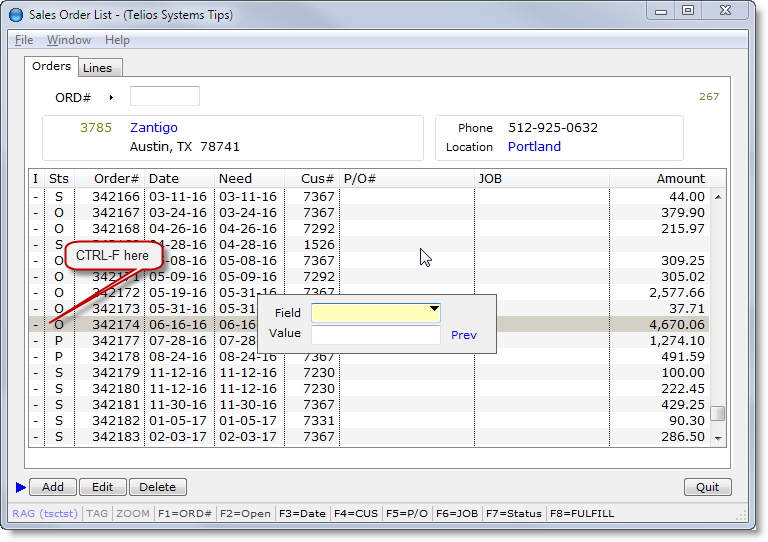Select order 342177 row
Viewport: 768px width, 542px height.
pyautogui.click(x=116, y=340)
